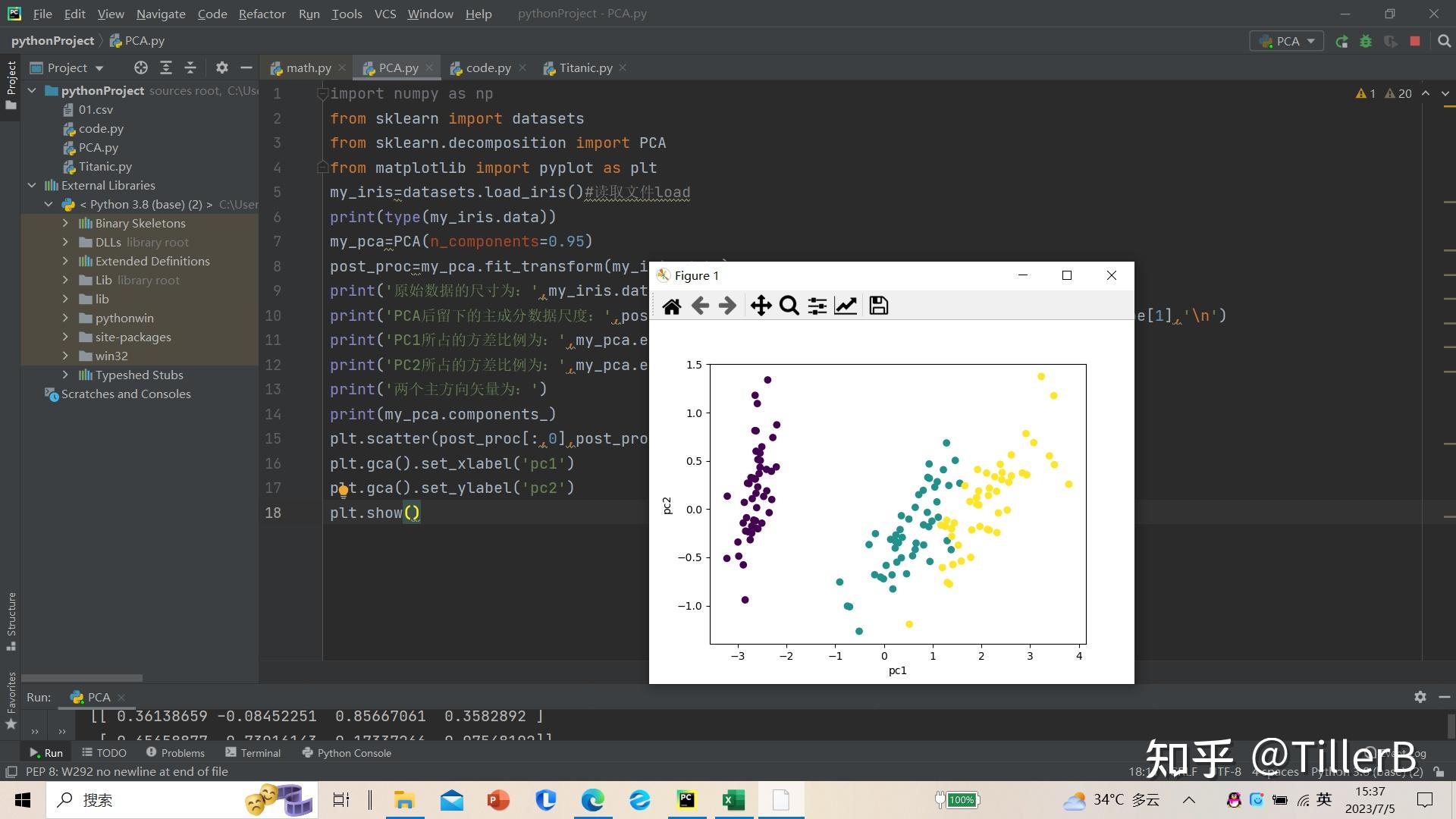Select the Configure subplots icon

coord(818,305)
